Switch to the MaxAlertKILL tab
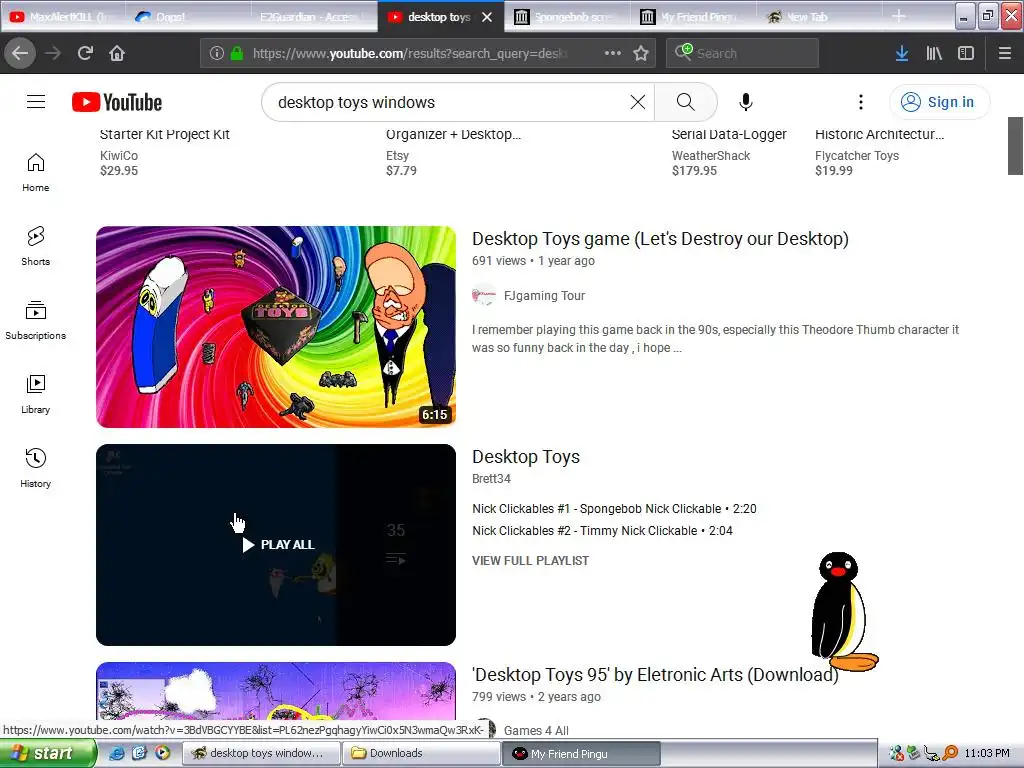 pyautogui.click(x=63, y=17)
